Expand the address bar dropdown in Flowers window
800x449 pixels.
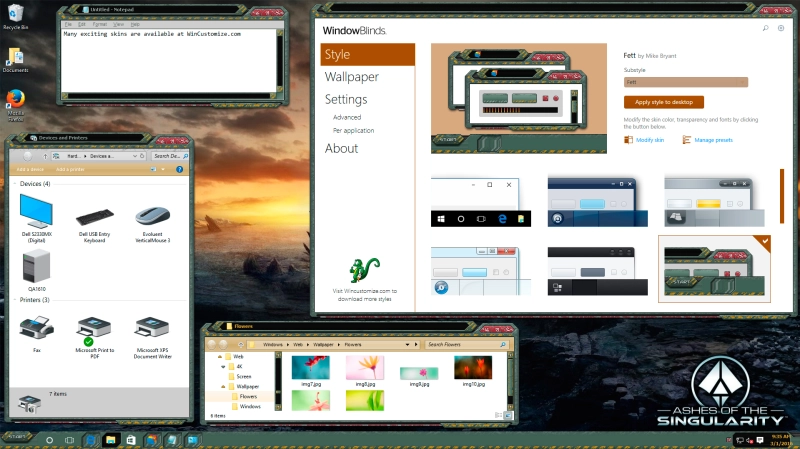click(407, 345)
